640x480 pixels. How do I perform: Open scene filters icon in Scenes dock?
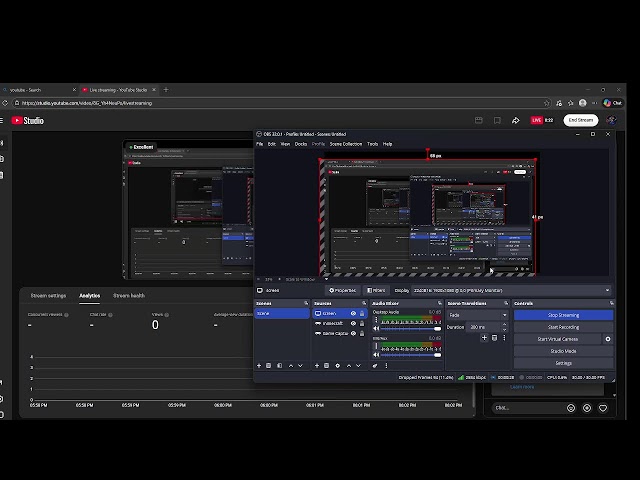pos(280,366)
